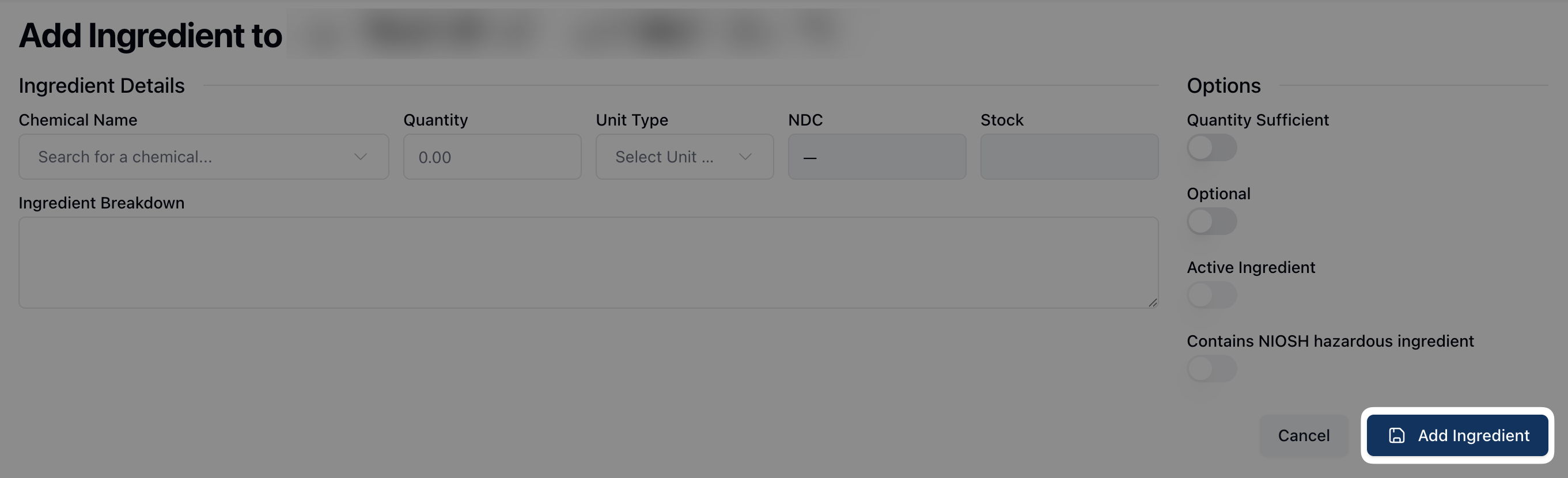1568x478 pixels.
Task: Click the NDC field
Action: coord(877,157)
